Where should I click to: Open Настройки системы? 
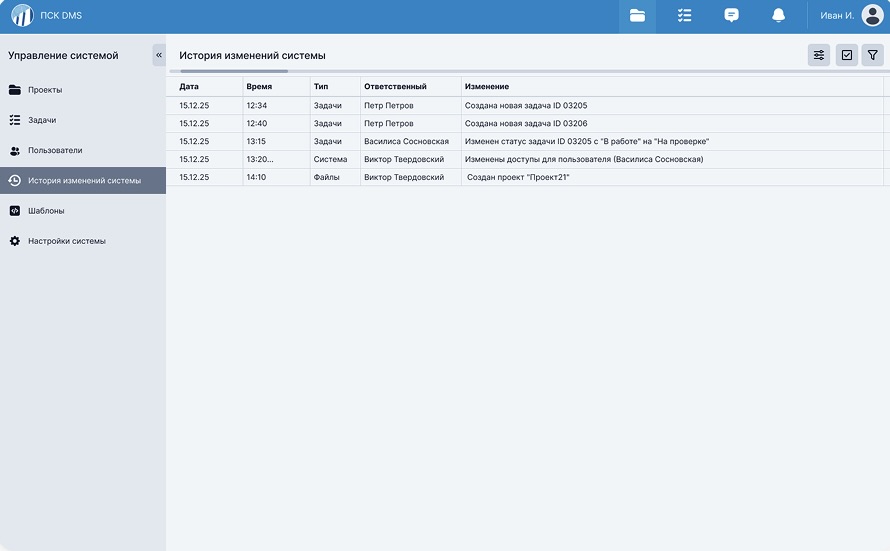point(66,241)
